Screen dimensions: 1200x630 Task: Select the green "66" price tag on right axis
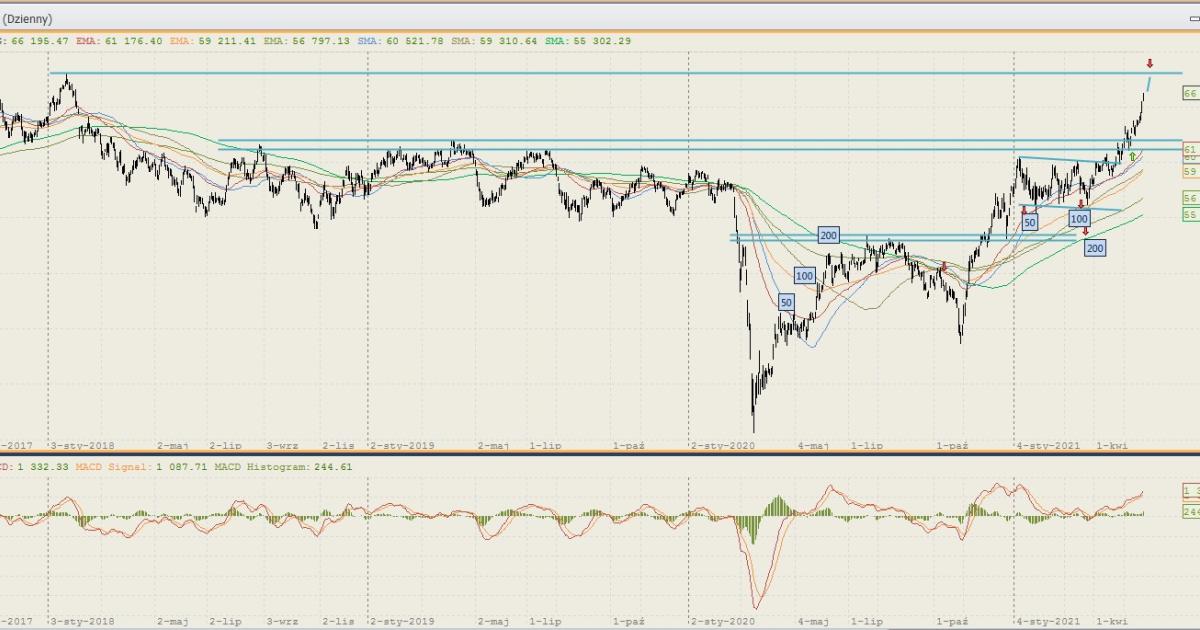(1189, 93)
